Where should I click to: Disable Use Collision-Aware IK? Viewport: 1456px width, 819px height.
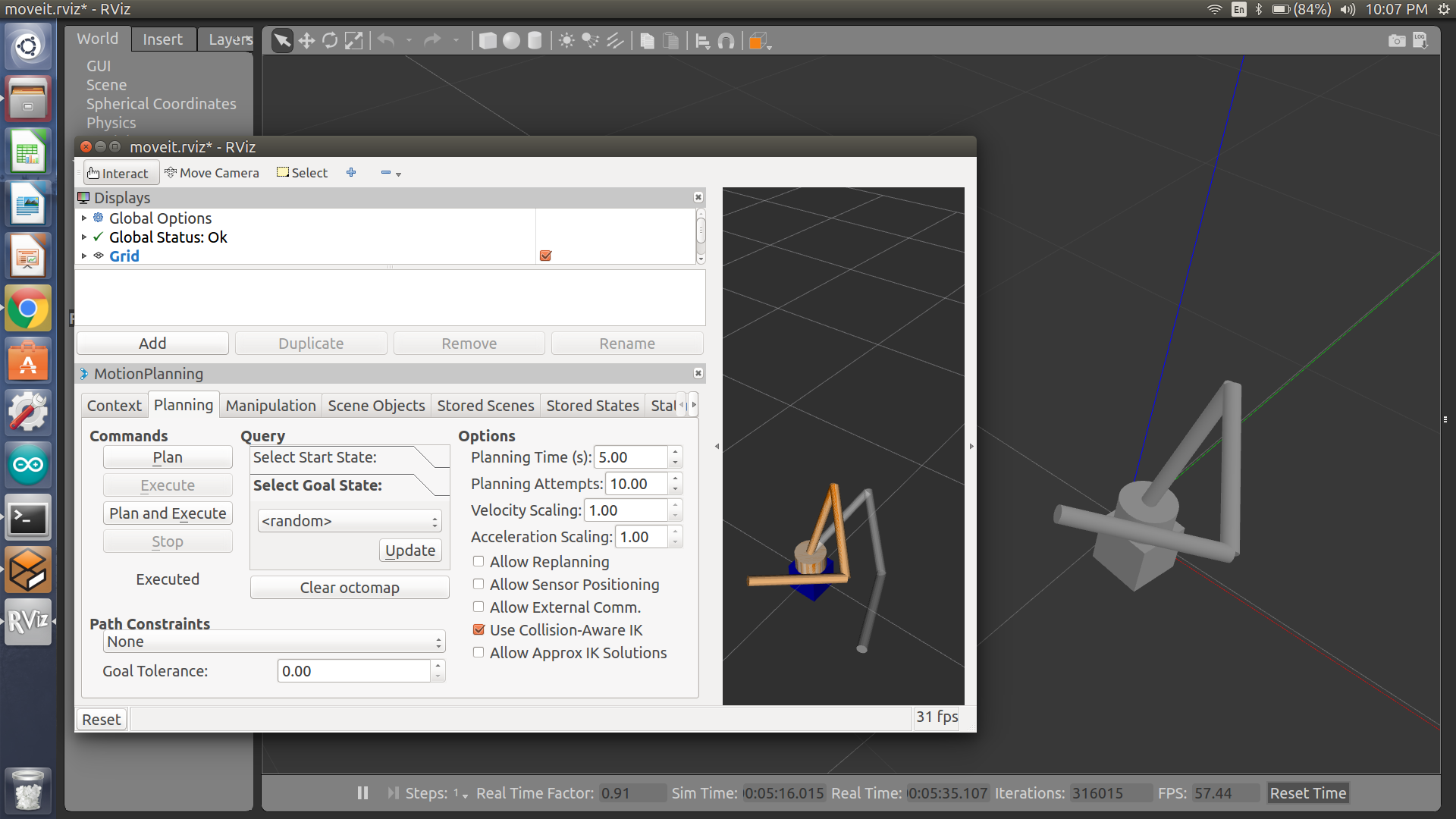coord(479,630)
